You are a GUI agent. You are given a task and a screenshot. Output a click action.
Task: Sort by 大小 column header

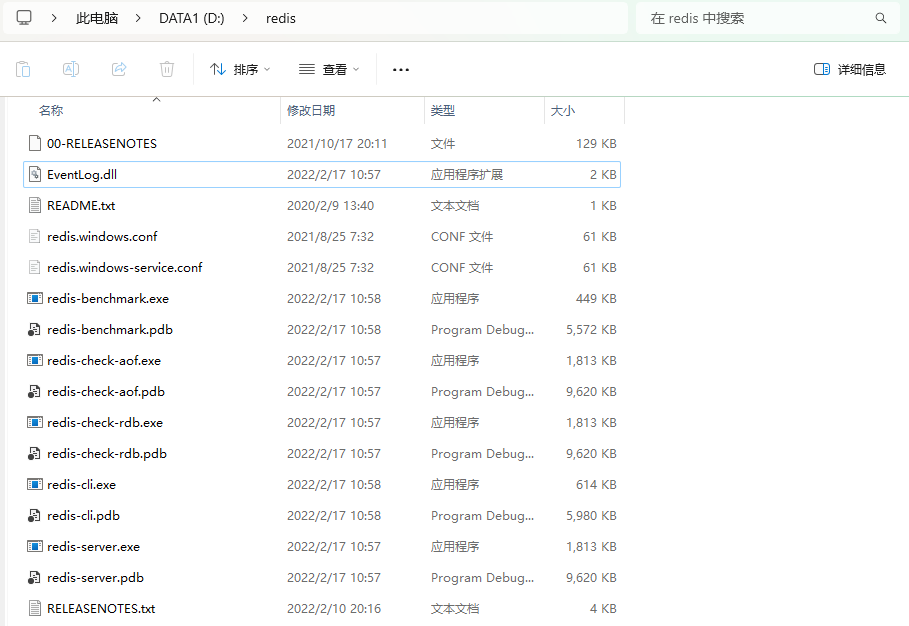tap(562, 111)
